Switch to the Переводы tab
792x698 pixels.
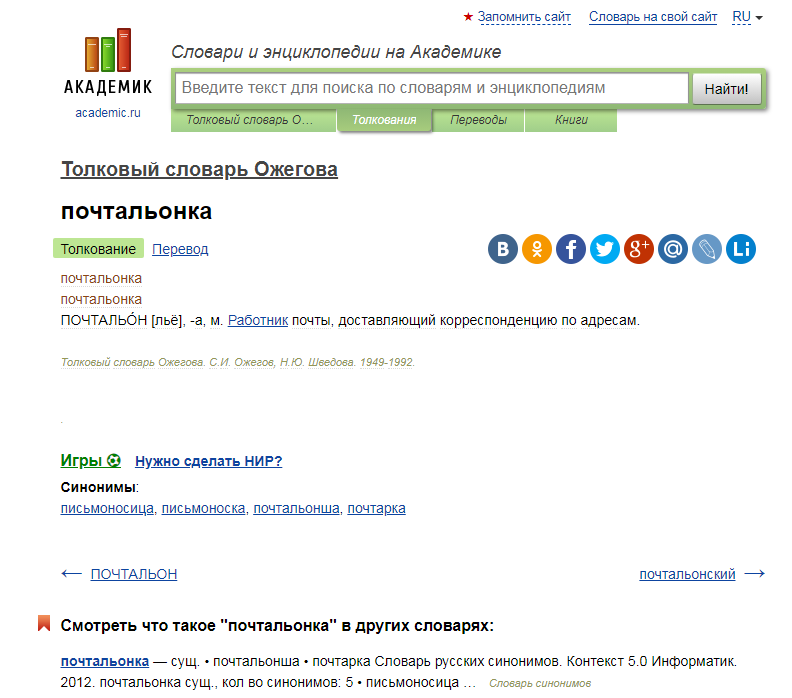pyautogui.click(x=478, y=120)
